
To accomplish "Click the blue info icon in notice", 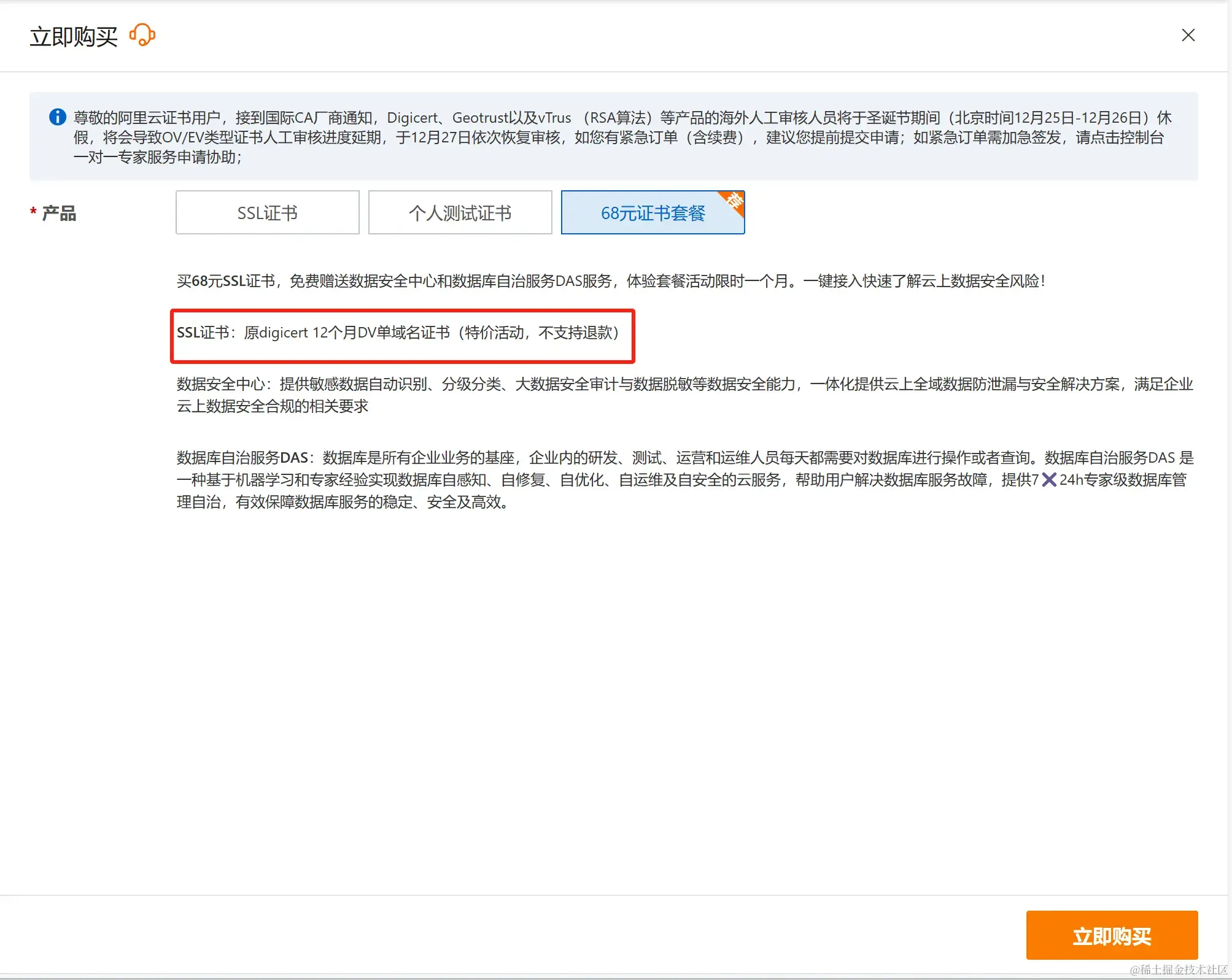I will tap(58, 117).
